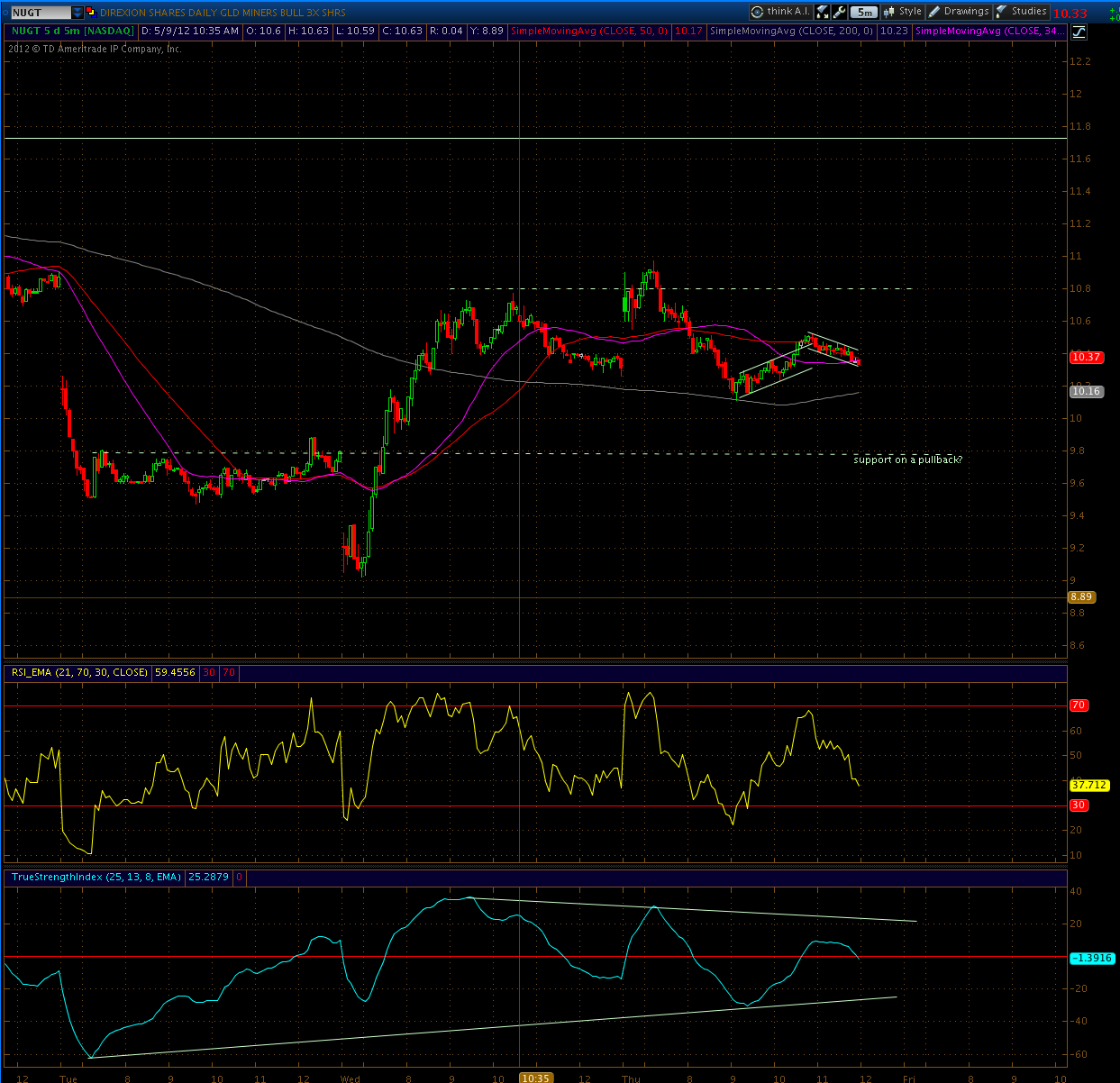The image size is (1120, 1083).
Task: Open the 5m timeframe selector
Action: [x=864, y=12]
